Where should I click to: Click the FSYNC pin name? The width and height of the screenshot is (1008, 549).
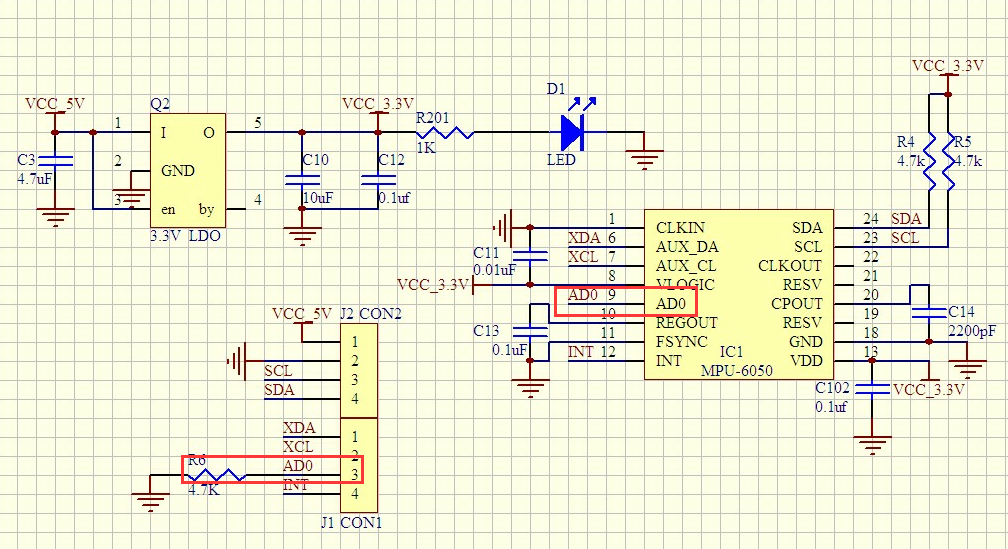coord(681,341)
